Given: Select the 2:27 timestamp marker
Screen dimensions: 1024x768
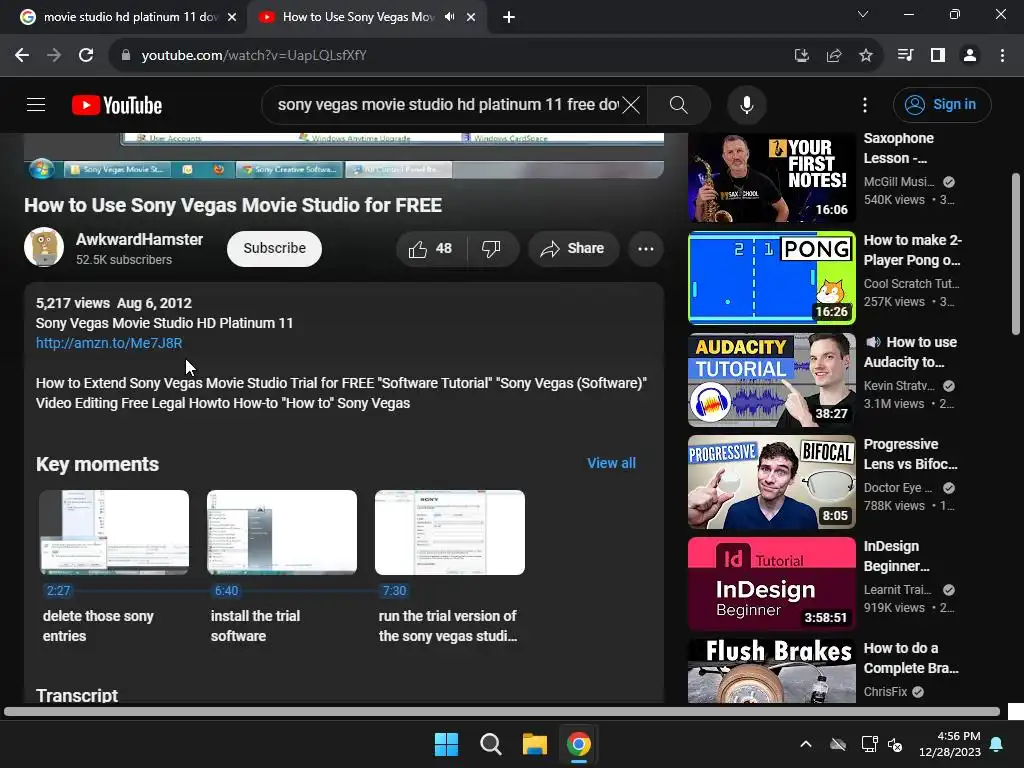Looking at the screenshot, I should (x=58, y=591).
